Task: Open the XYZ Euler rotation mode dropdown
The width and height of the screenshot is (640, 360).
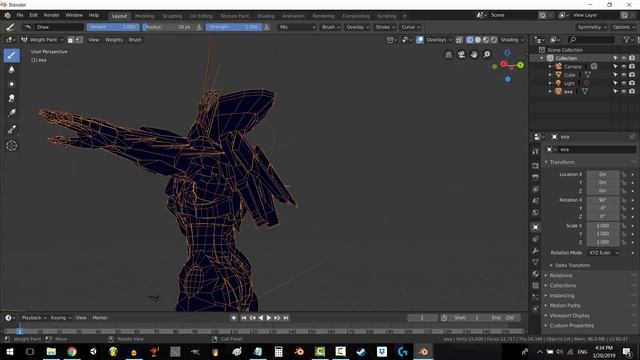Action: [603, 253]
